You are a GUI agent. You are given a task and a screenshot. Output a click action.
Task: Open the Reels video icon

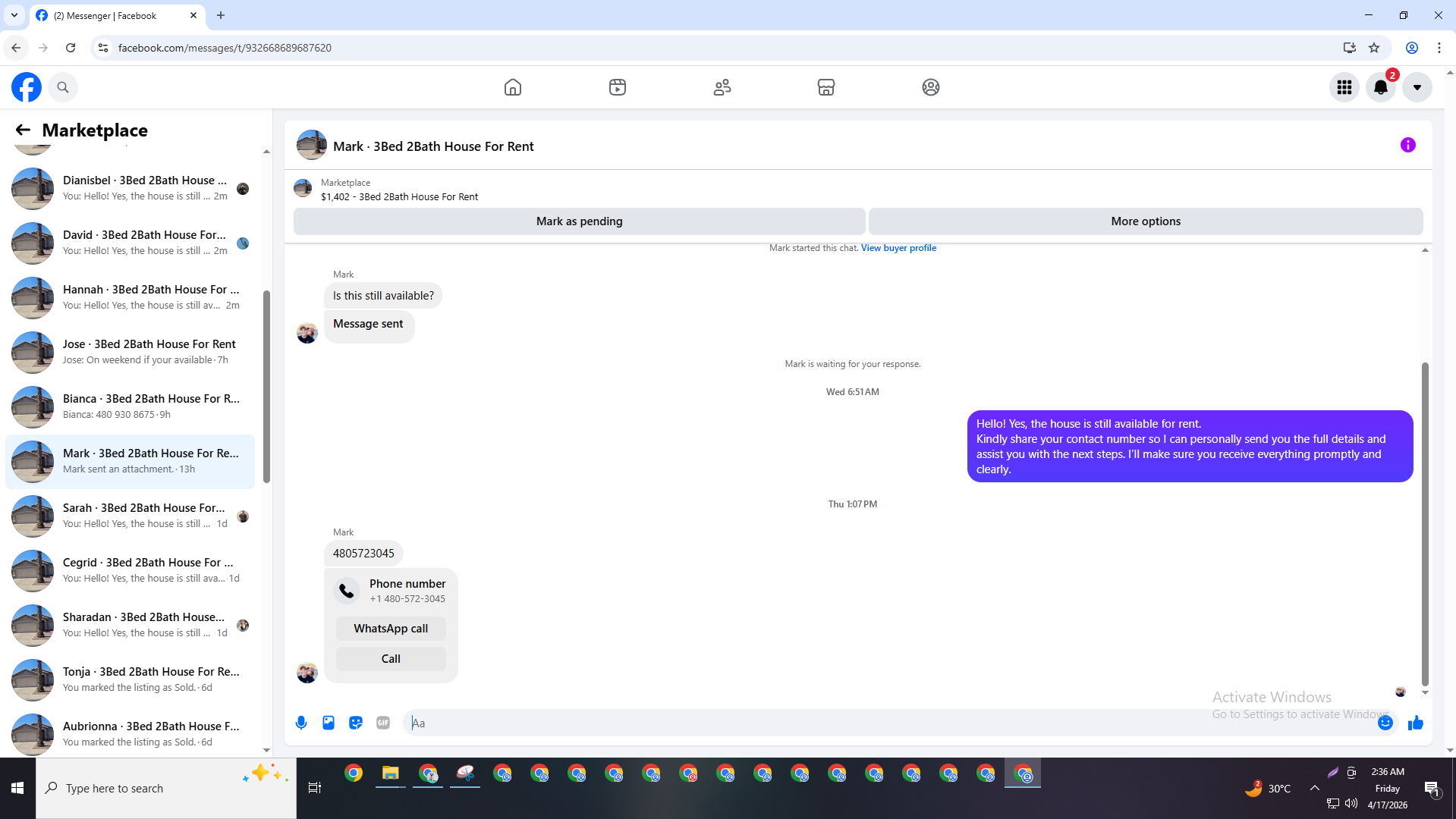coord(618,87)
